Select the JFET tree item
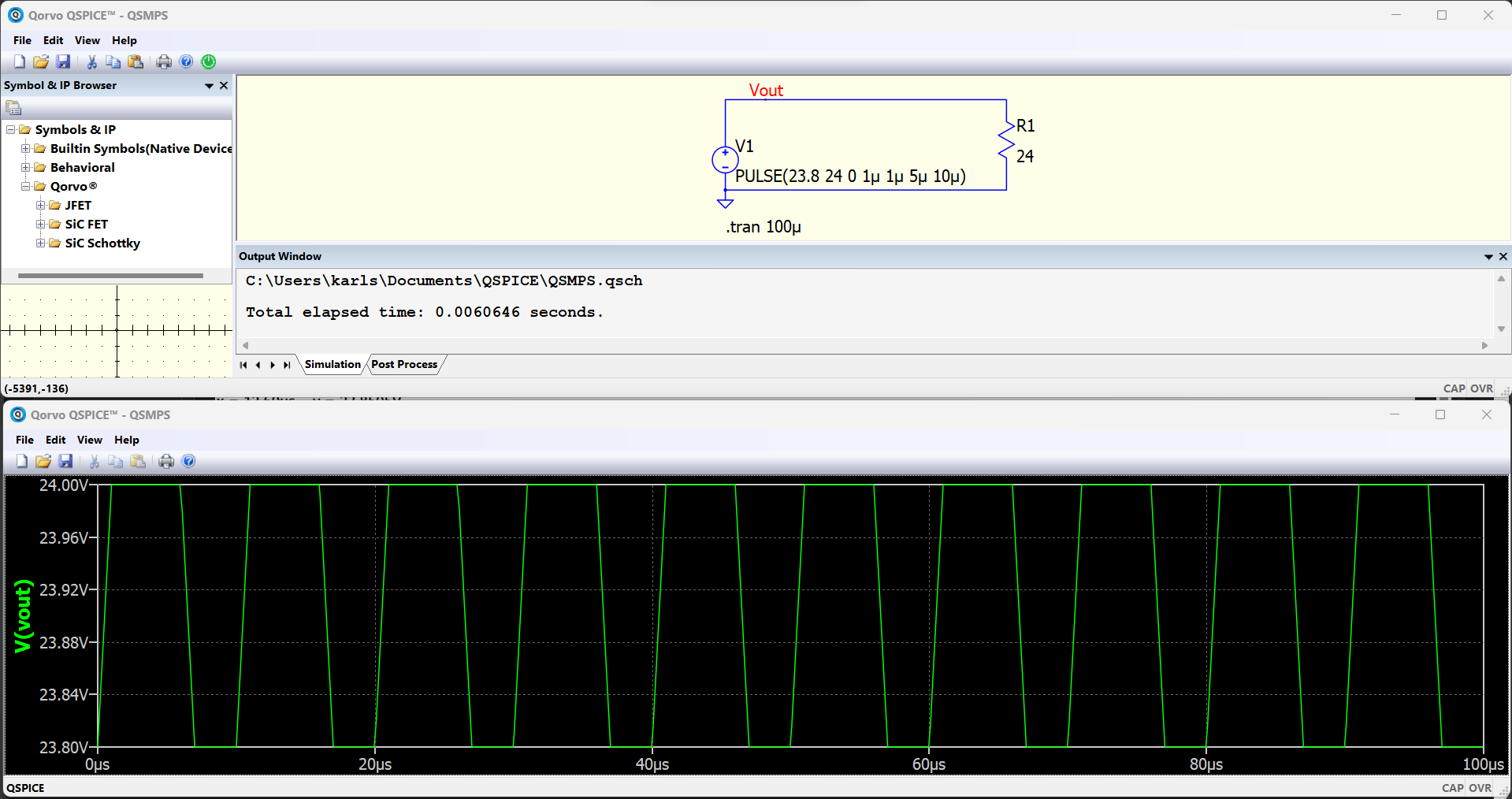The height and width of the screenshot is (799, 1512). 78,205
